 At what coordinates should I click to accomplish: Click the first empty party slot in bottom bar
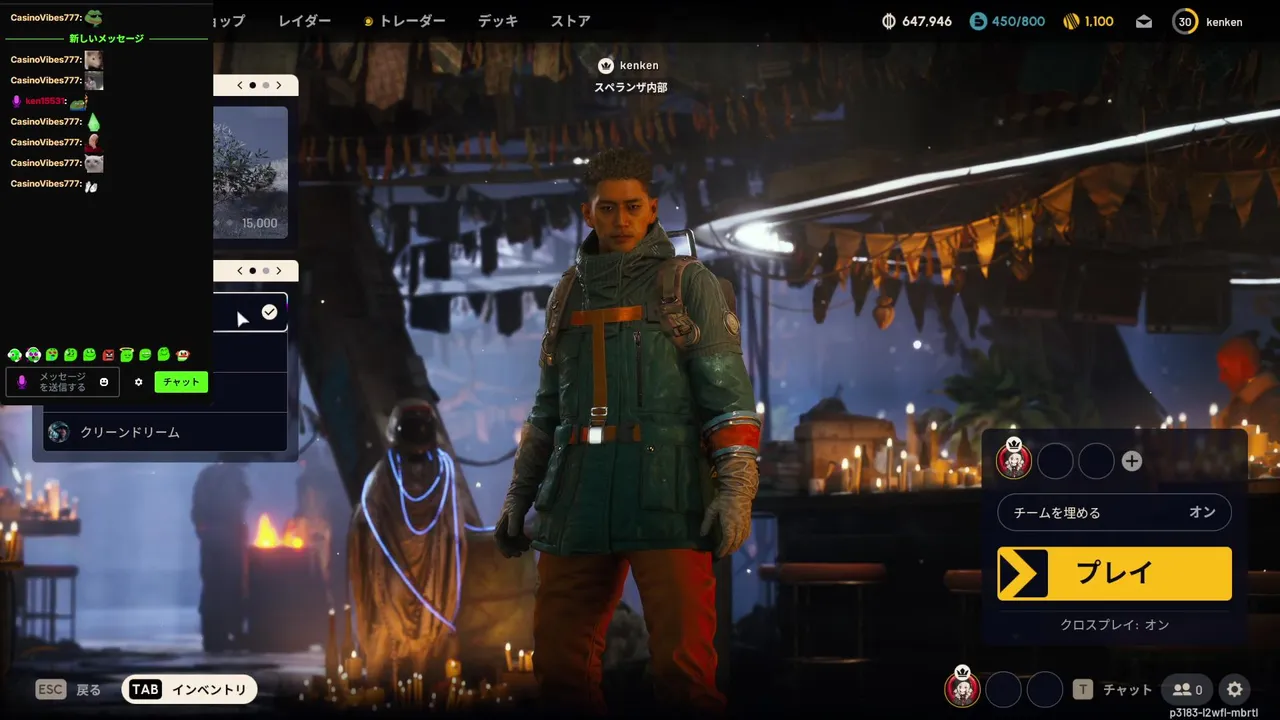[x=1003, y=689]
